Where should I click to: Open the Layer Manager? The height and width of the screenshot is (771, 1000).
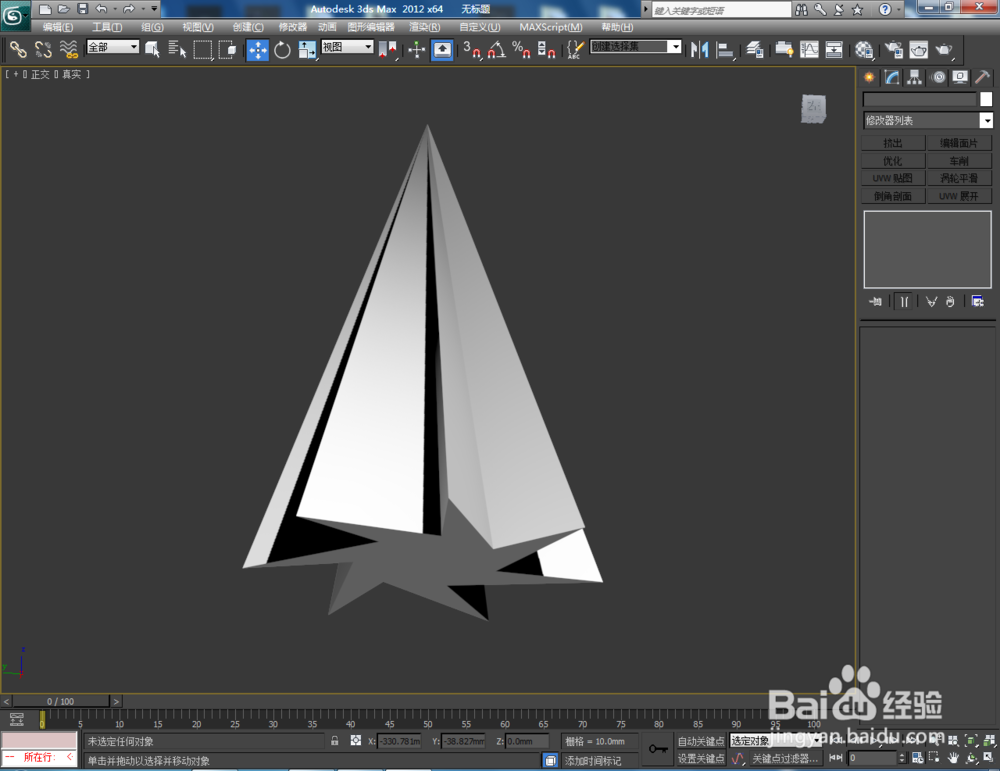pyautogui.click(x=755, y=50)
